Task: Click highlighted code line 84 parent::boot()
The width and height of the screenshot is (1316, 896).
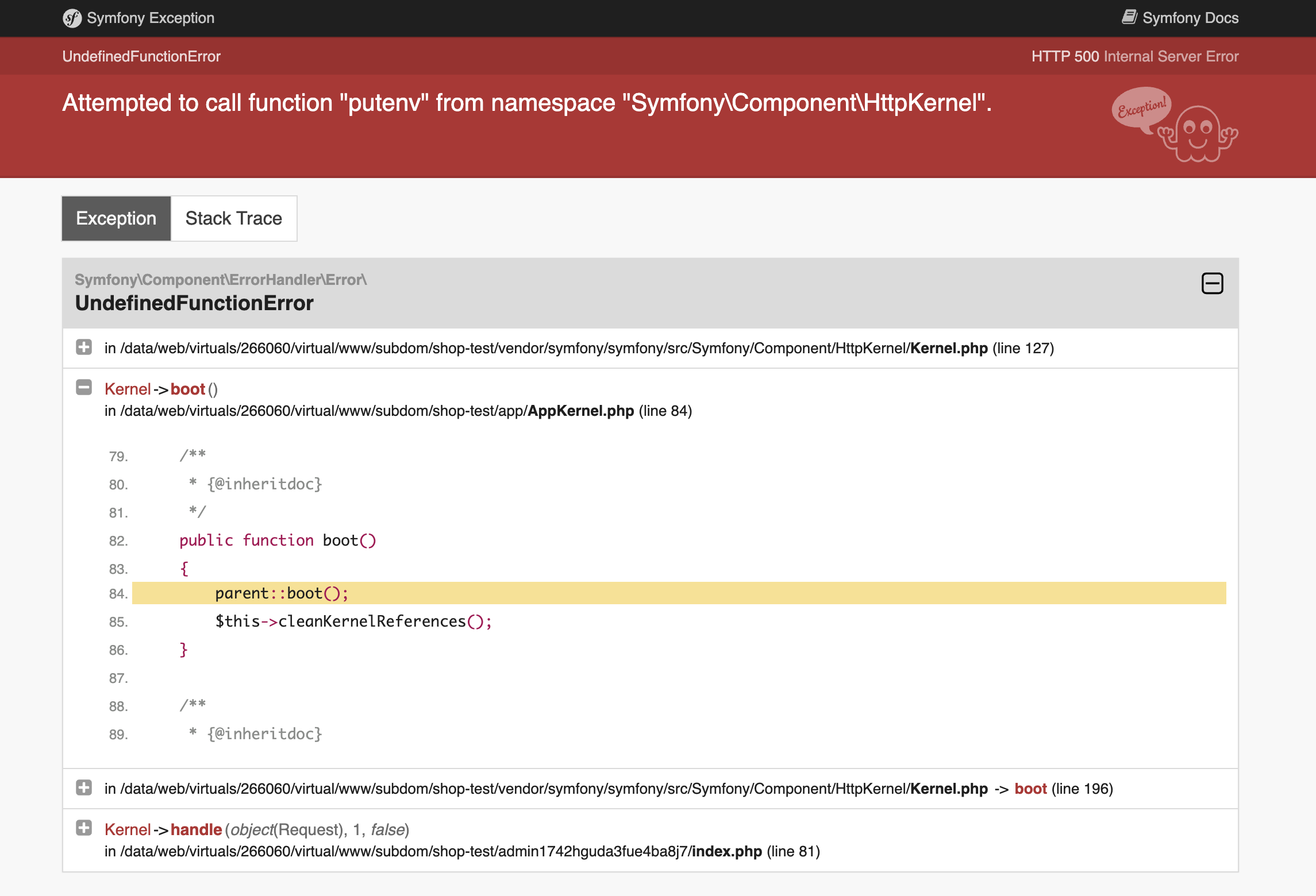Action: tap(282, 593)
